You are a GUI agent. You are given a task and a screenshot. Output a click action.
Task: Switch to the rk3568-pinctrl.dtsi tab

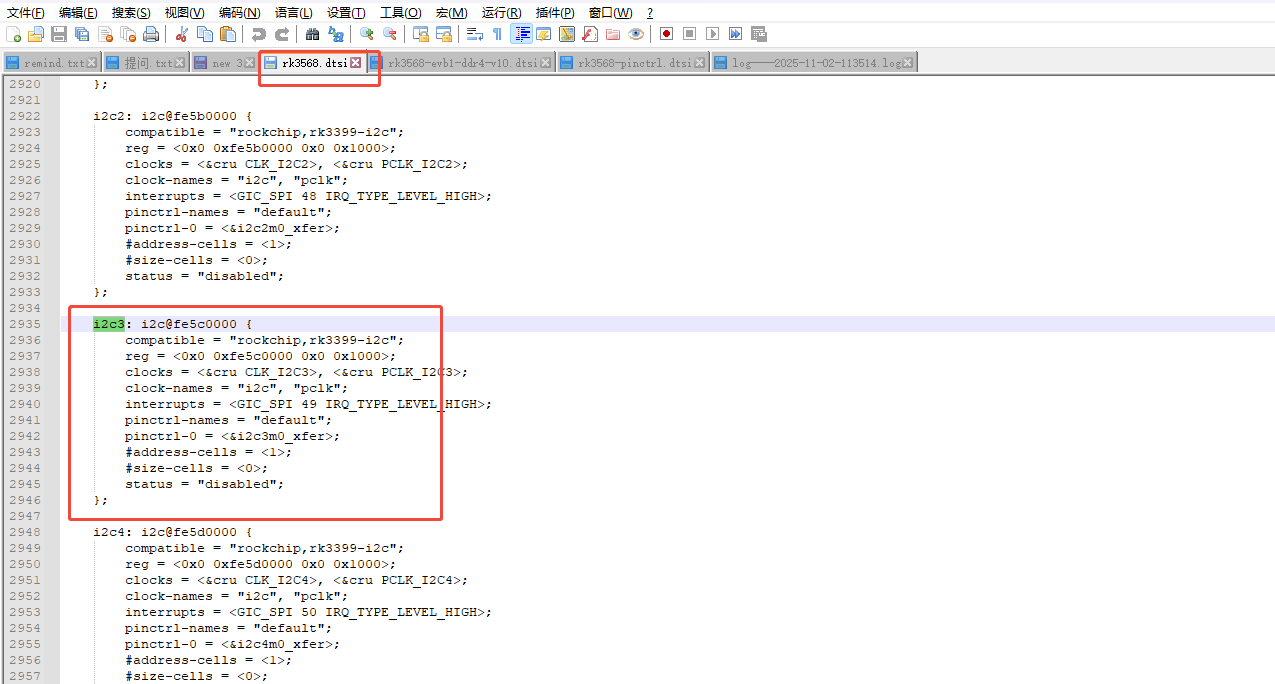pos(632,63)
